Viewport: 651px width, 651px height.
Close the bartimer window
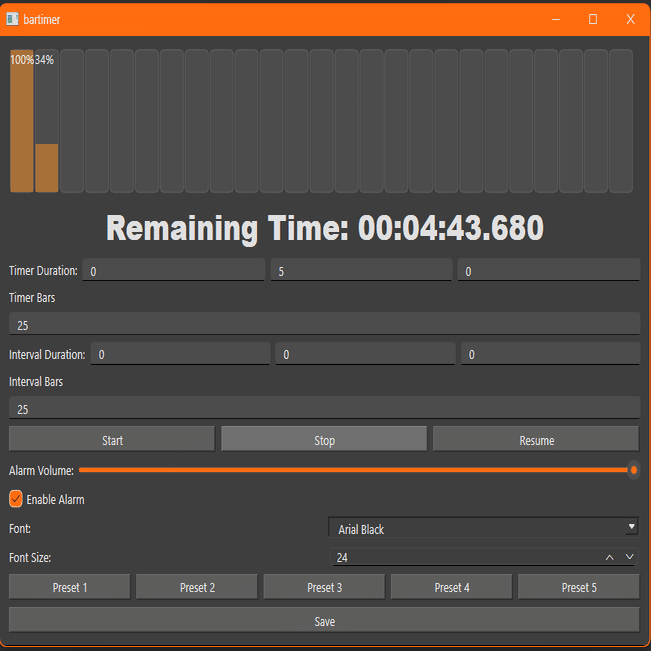click(630, 19)
